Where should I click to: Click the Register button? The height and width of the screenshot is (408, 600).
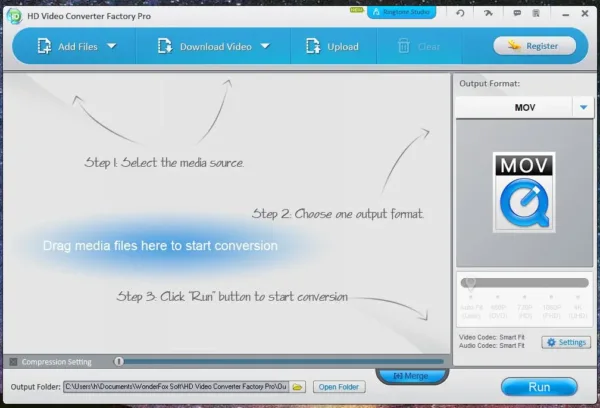[535, 46]
